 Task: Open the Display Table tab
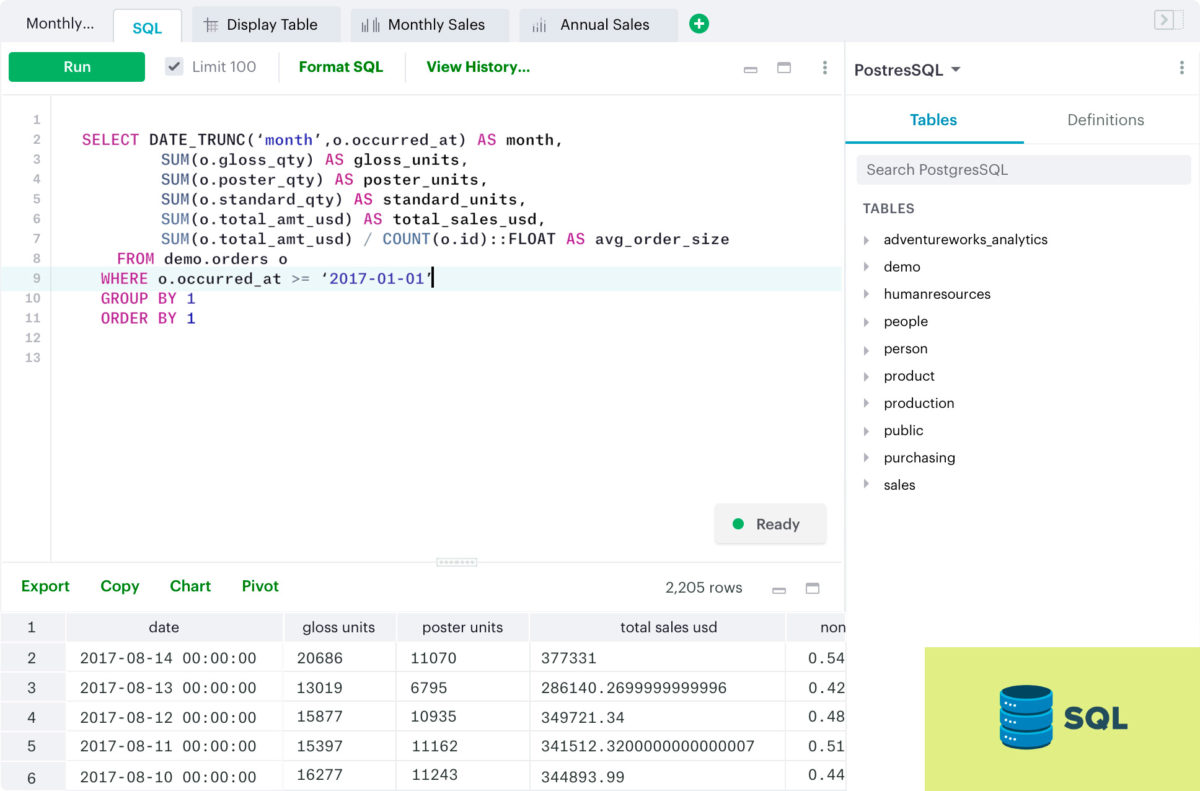click(x=265, y=25)
